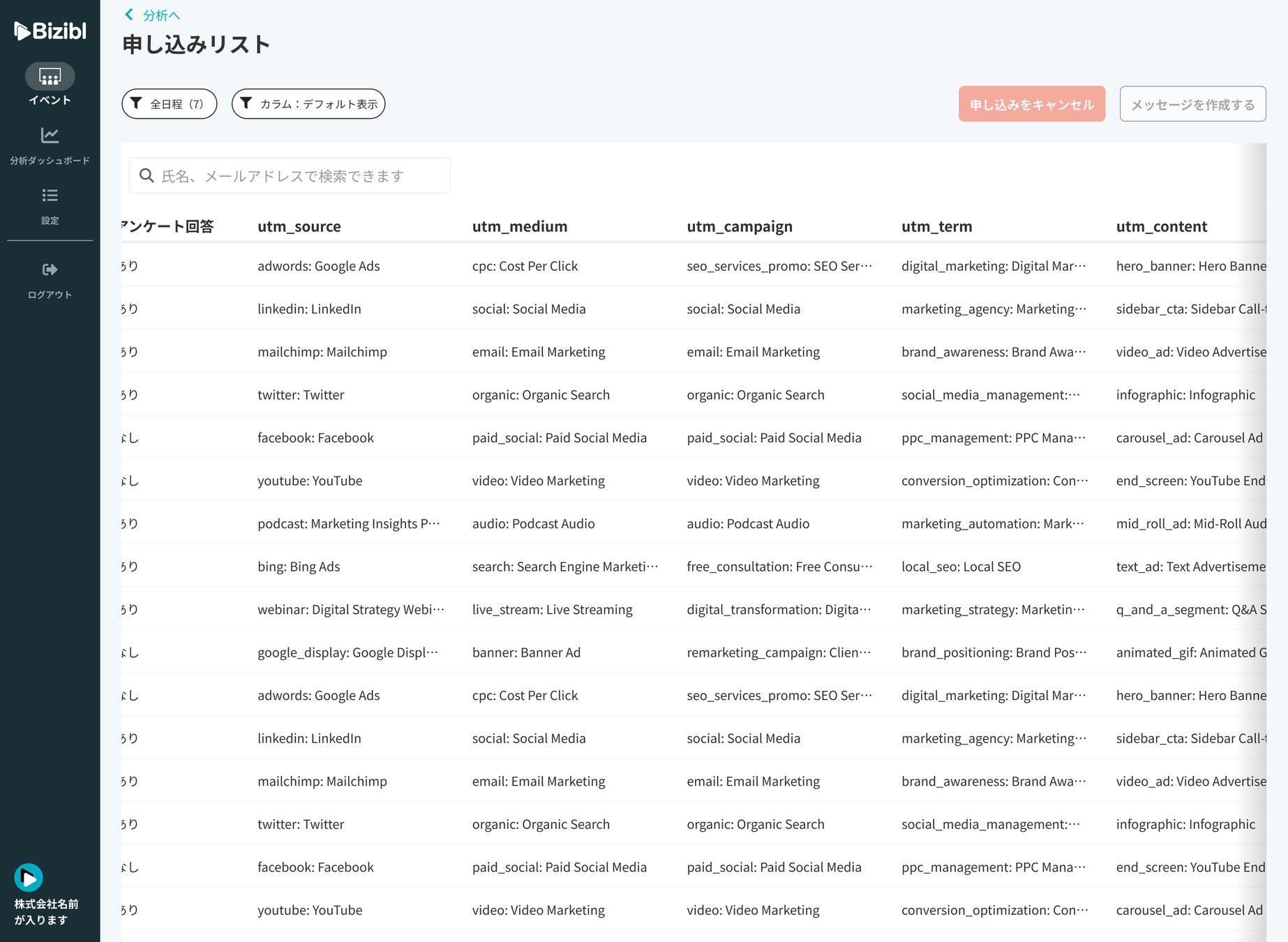Image resolution: width=1288 pixels, height=942 pixels.
Task: Open the 設定 list icon
Action: 50,195
